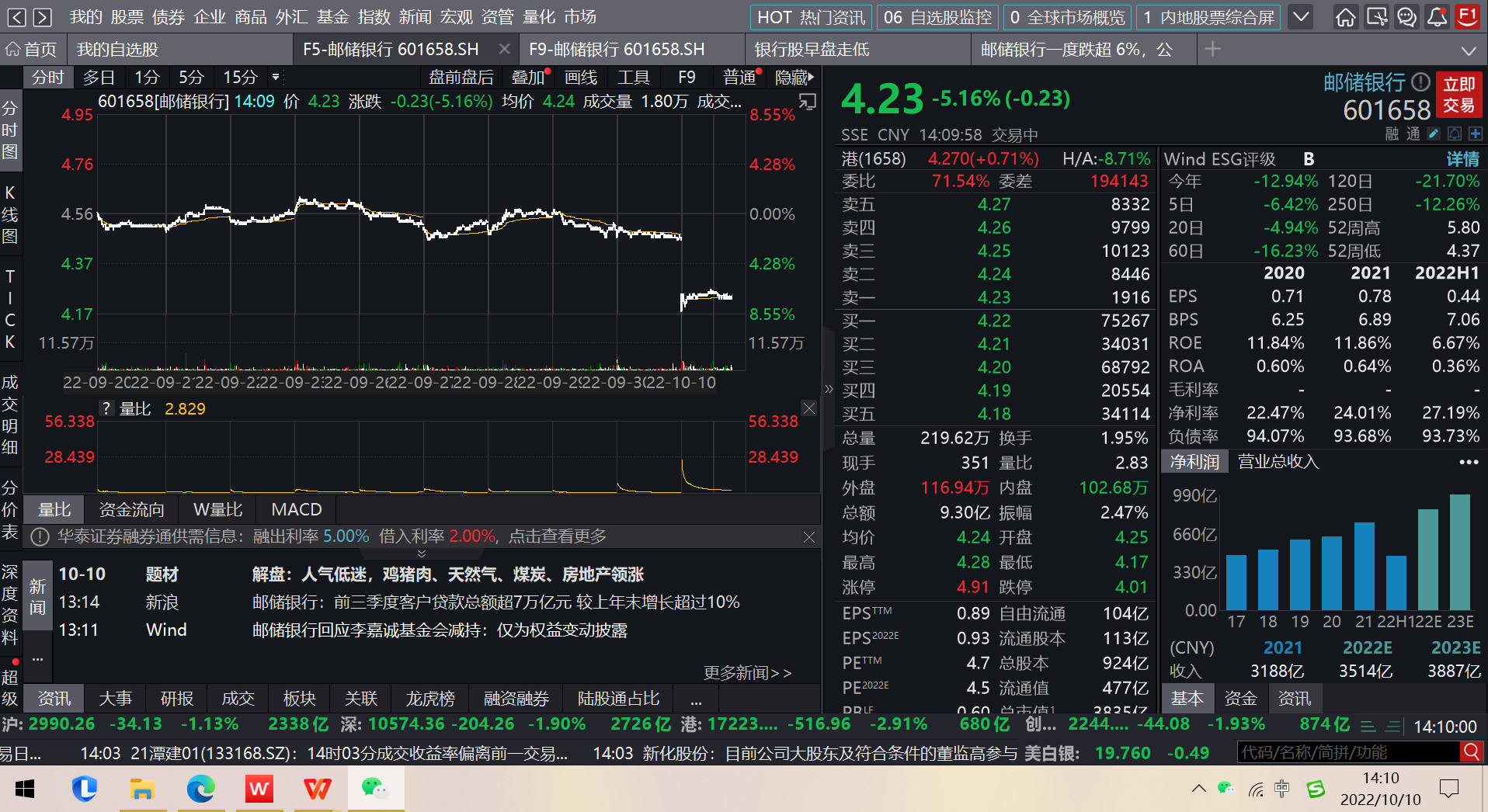Add a new tab with plus icon
The width and height of the screenshot is (1488, 812).
pyautogui.click(x=1212, y=50)
